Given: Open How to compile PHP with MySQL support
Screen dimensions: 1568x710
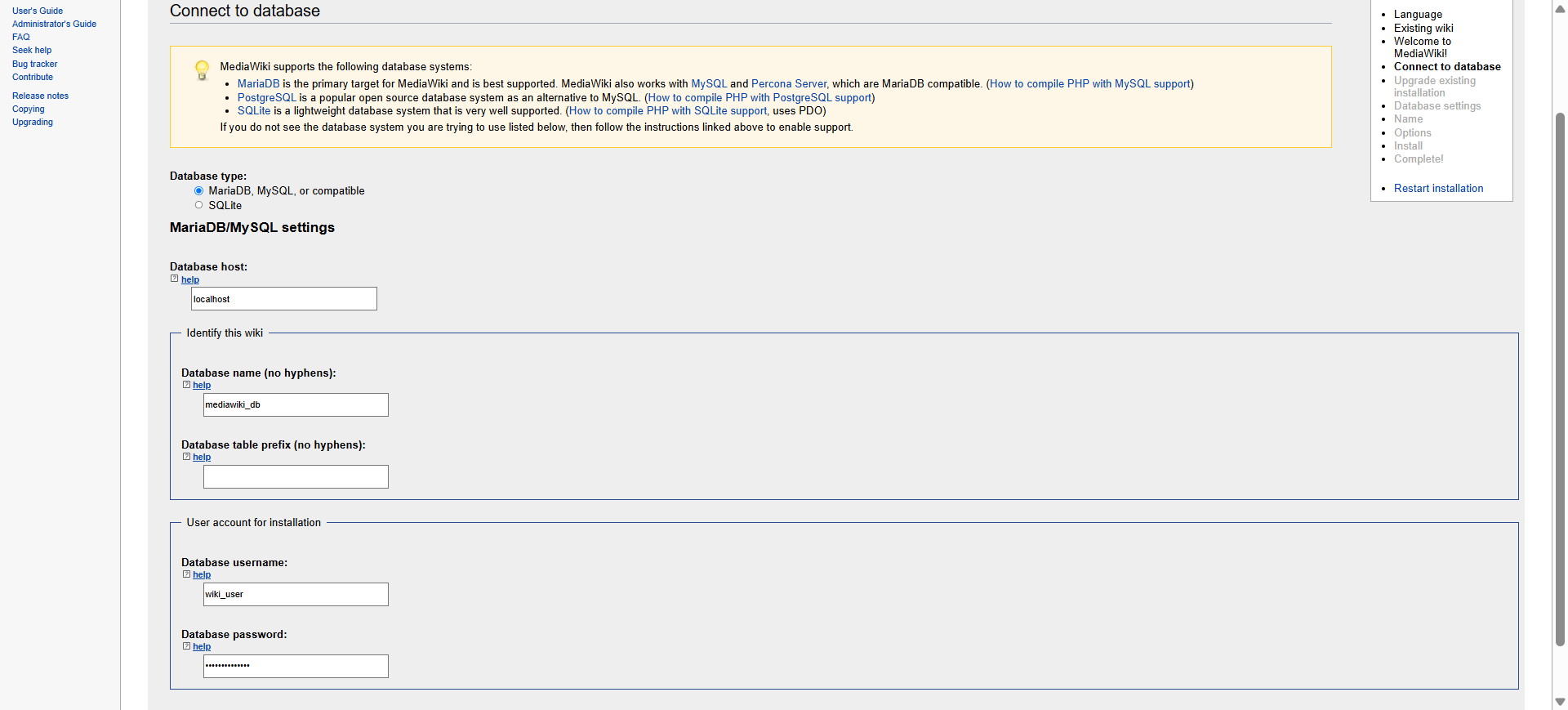Looking at the screenshot, I should (1090, 83).
